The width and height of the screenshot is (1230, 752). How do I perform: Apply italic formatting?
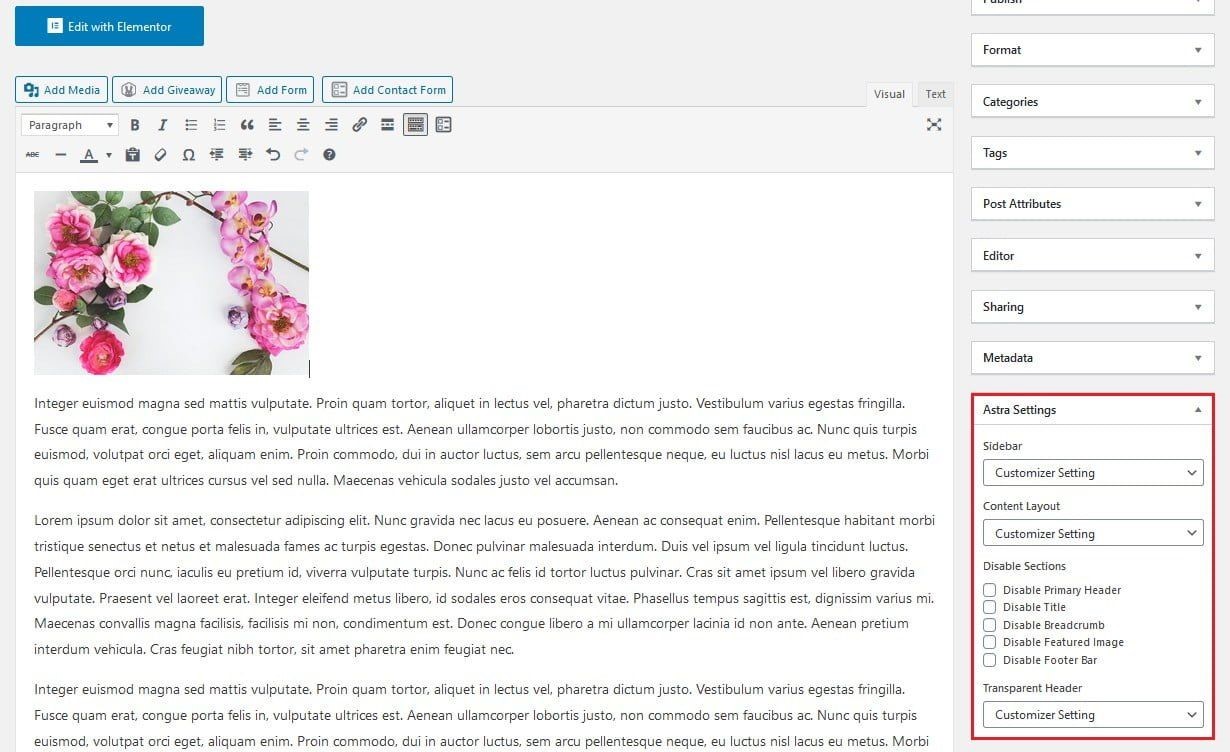click(x=163, y=125)
